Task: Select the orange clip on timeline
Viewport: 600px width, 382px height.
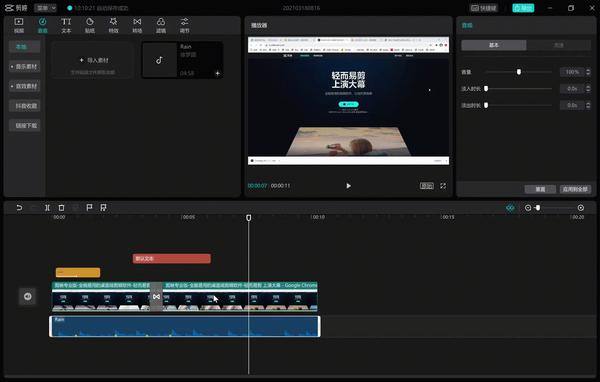Action: pyautogui.click(x=78, y=273)
